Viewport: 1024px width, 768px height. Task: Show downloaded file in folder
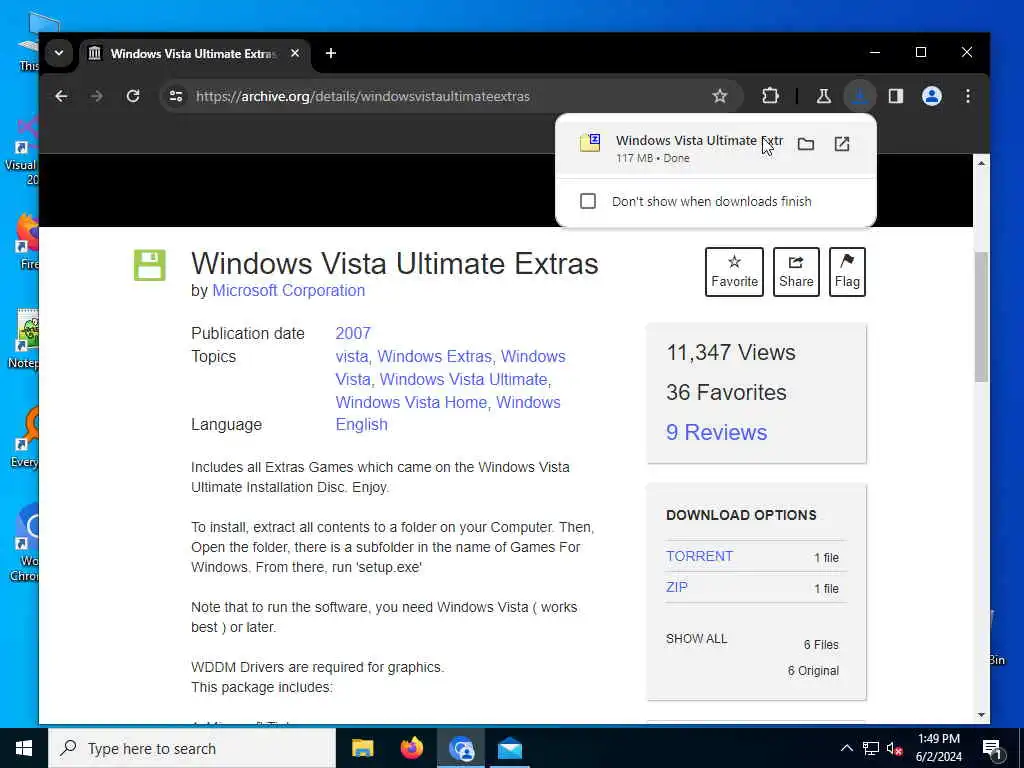(x=806, y=144)
